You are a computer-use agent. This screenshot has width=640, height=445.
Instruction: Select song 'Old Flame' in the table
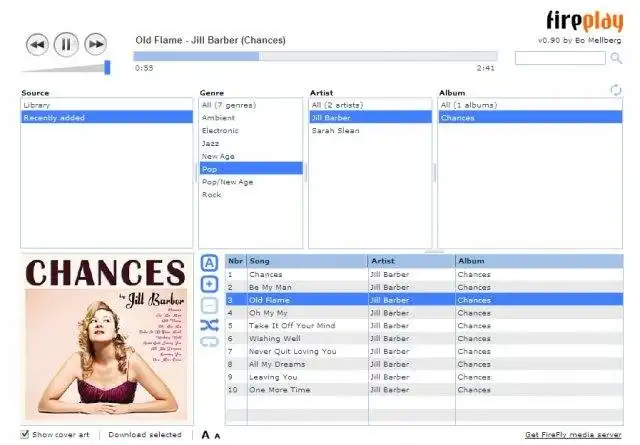tap(424, 300)
